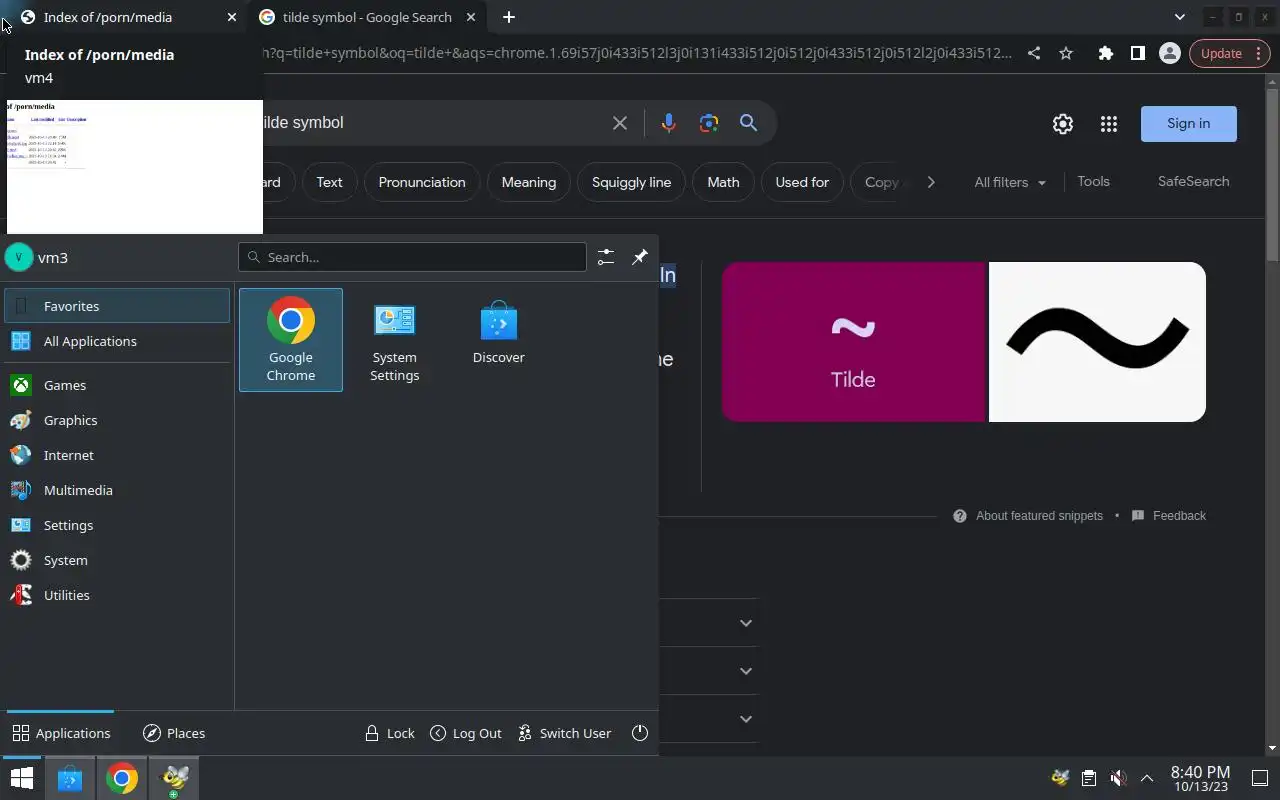This screenshot has height=800, width=1280.
Task: Start voice search with microphone icon
Action: 669,122
